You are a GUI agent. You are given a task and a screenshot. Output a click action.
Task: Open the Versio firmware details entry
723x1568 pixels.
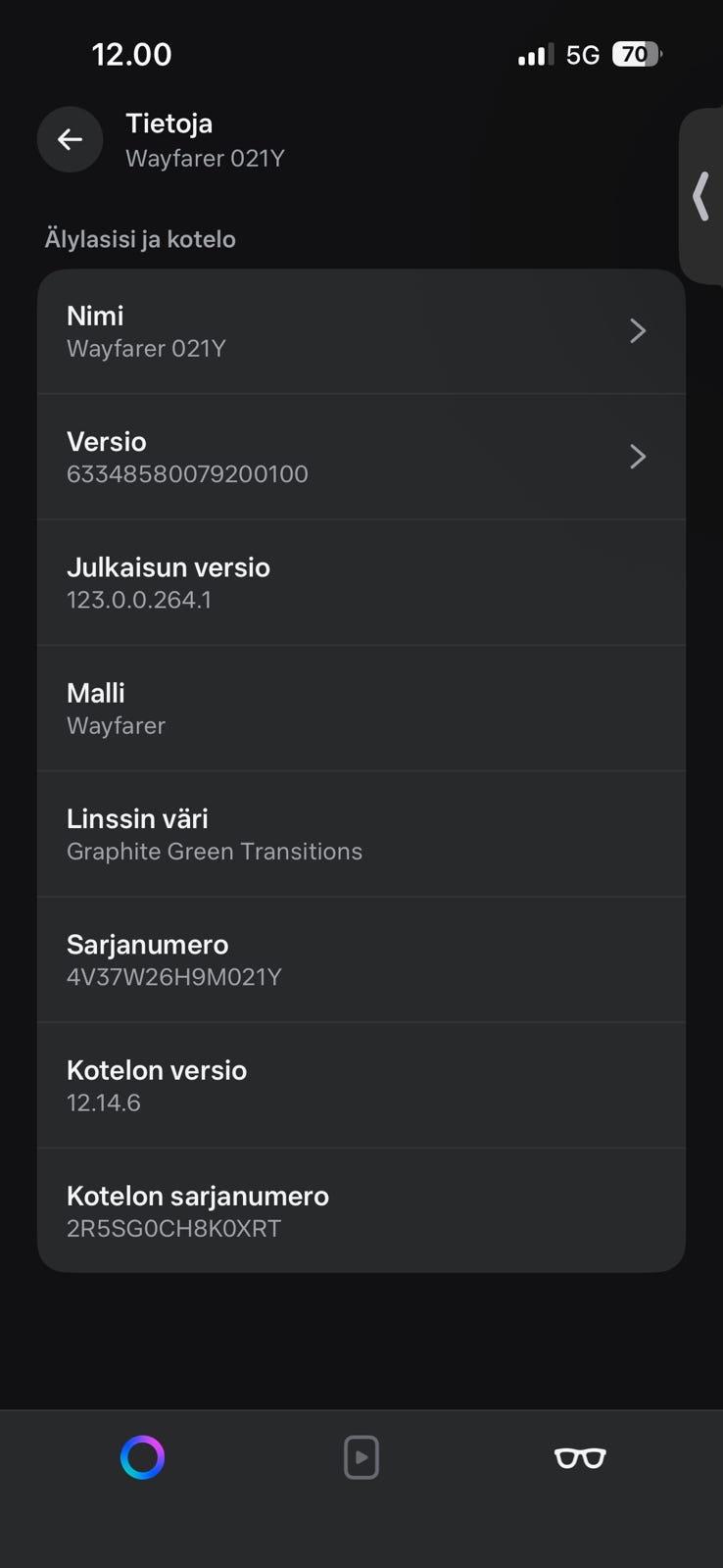pyautogui.click(x=294, y=457)
